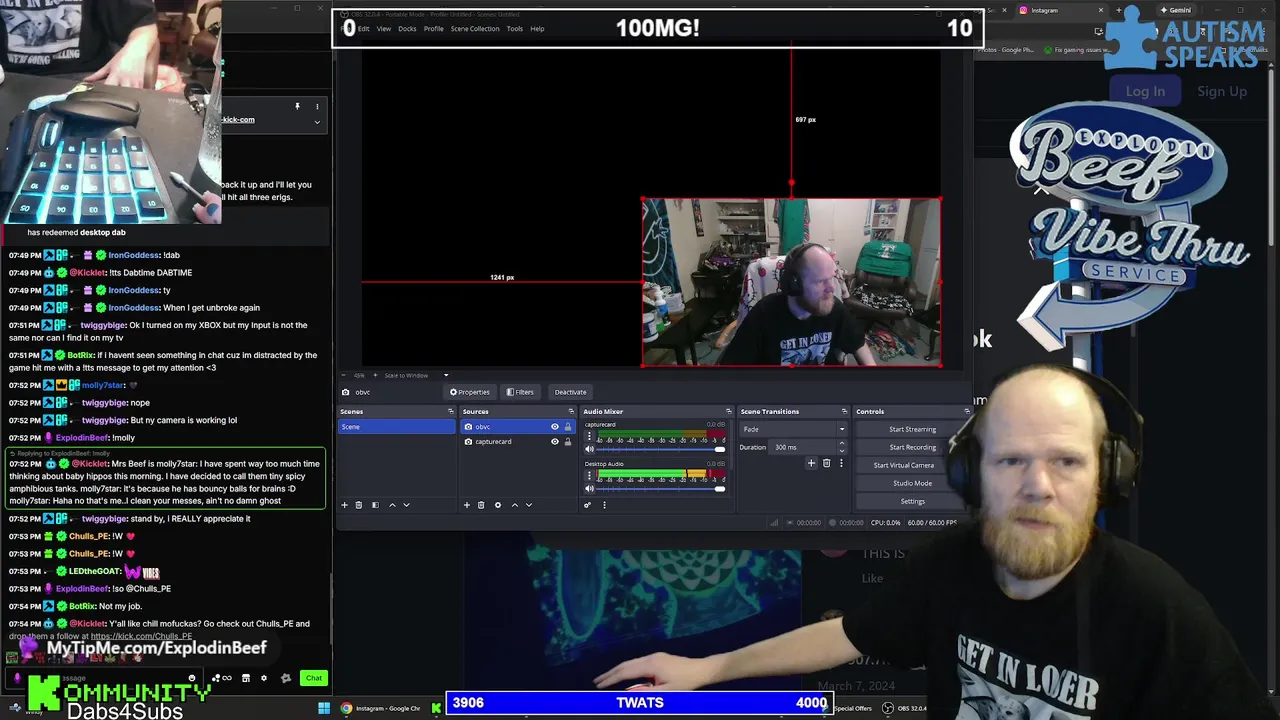Open chat settings gear icon
Image resolution: width=1280 pixels, height=720 pixels.
coord(264,678)
